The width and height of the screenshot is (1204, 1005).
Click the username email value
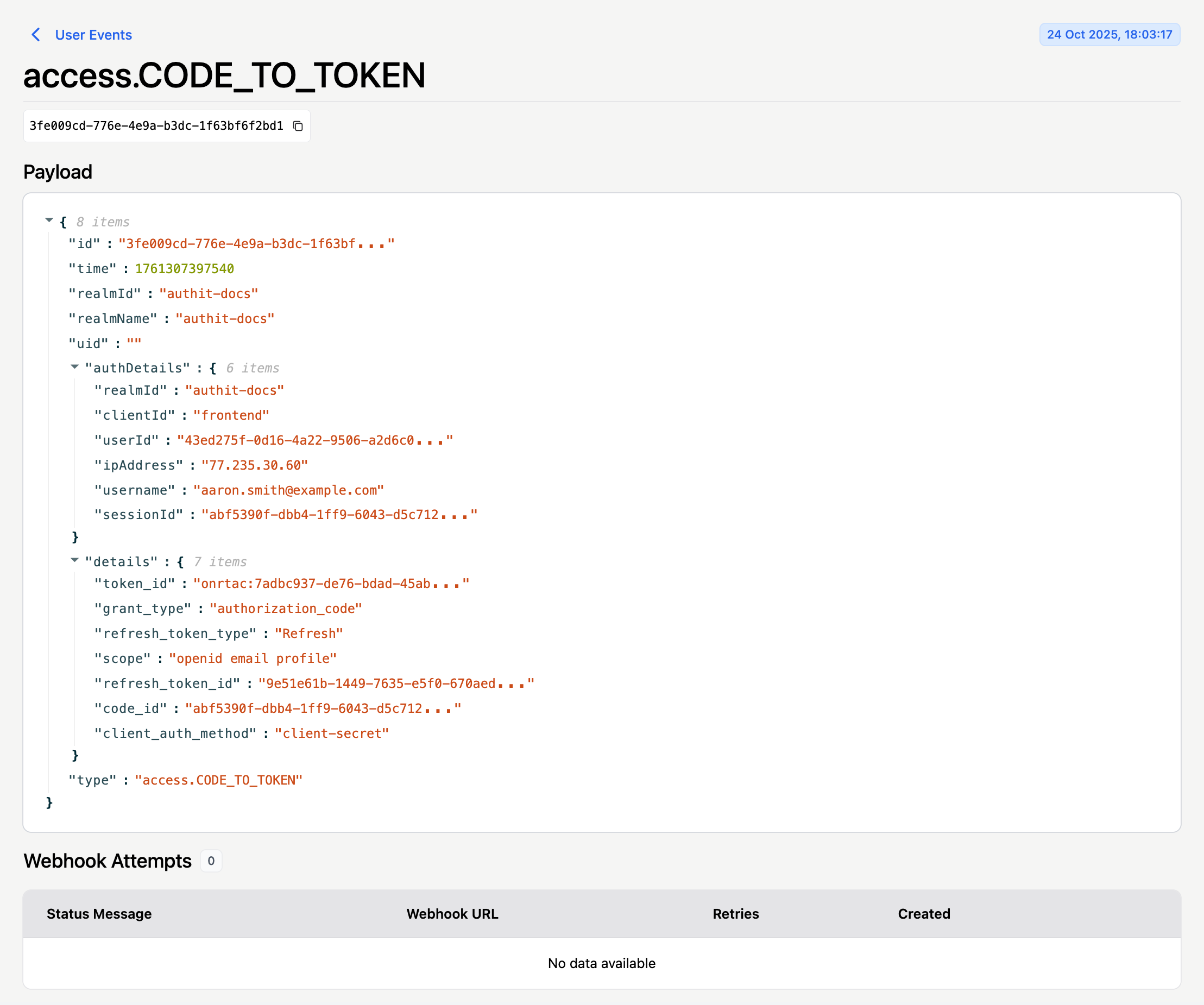pyautogui.click(x=288, y=491)
